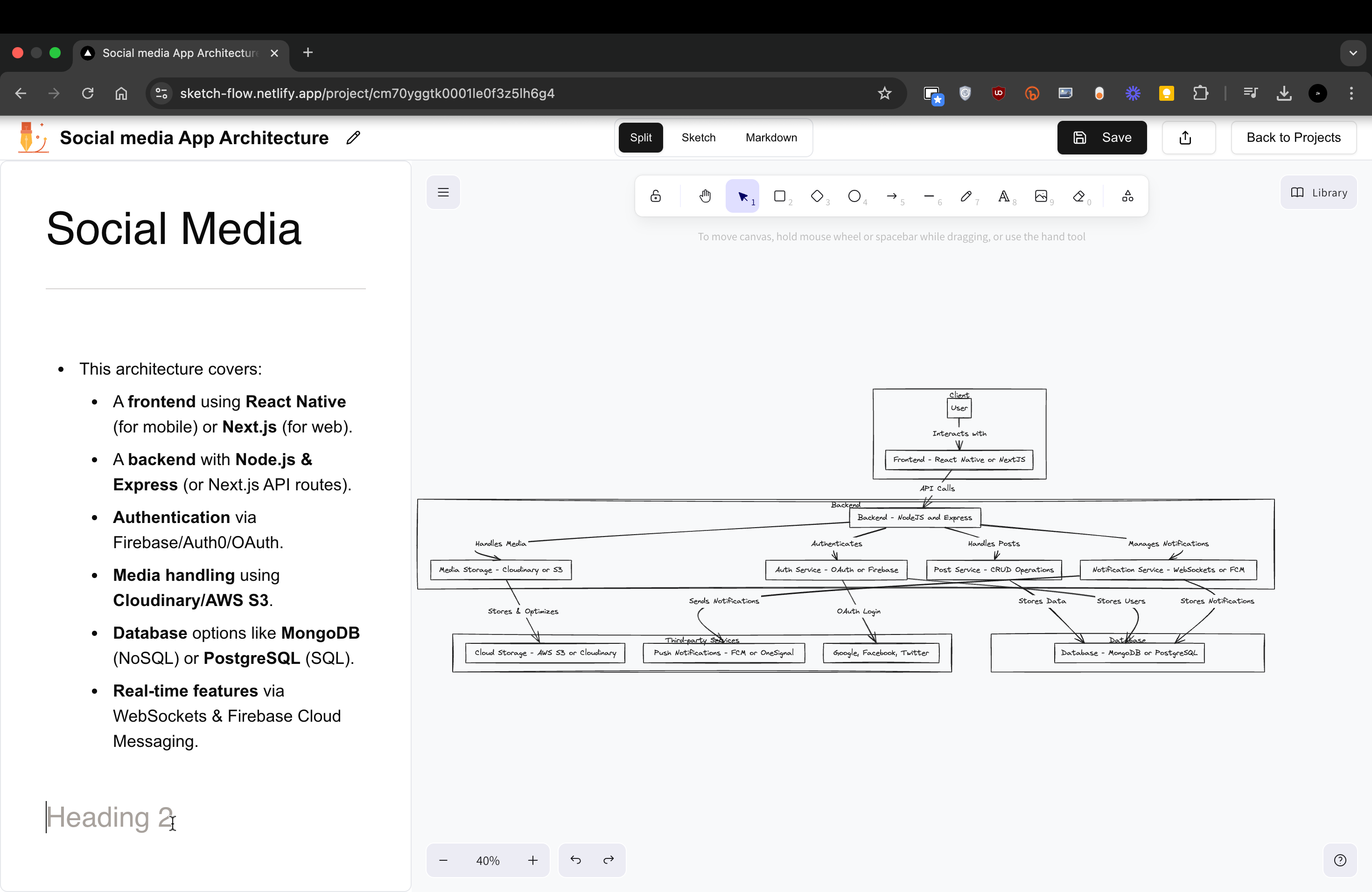
Task: Open the canvas hamburger menu
Action: tap(443, 193)
